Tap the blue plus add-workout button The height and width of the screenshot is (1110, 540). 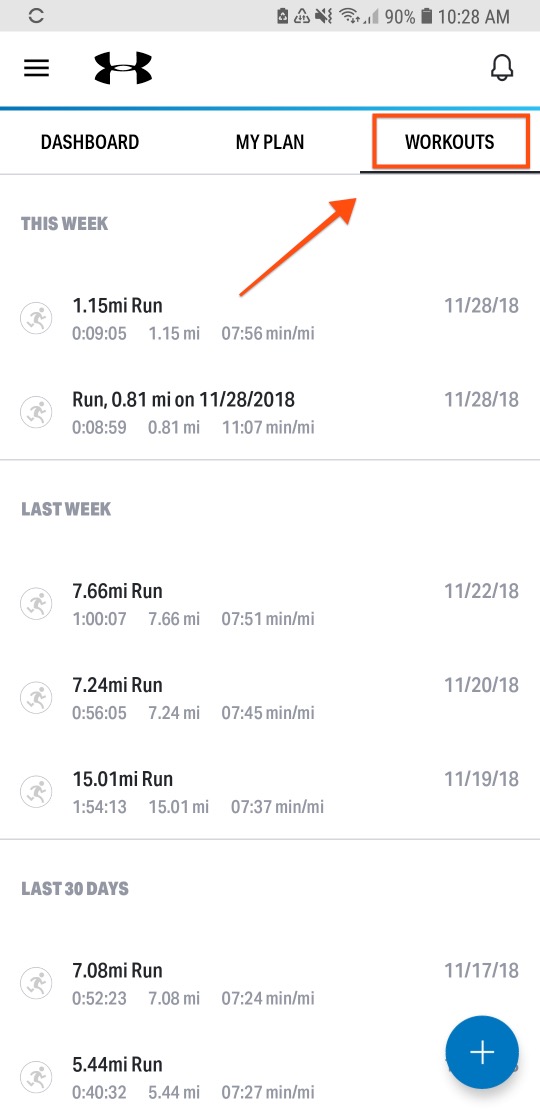(x=482, y=1052)
